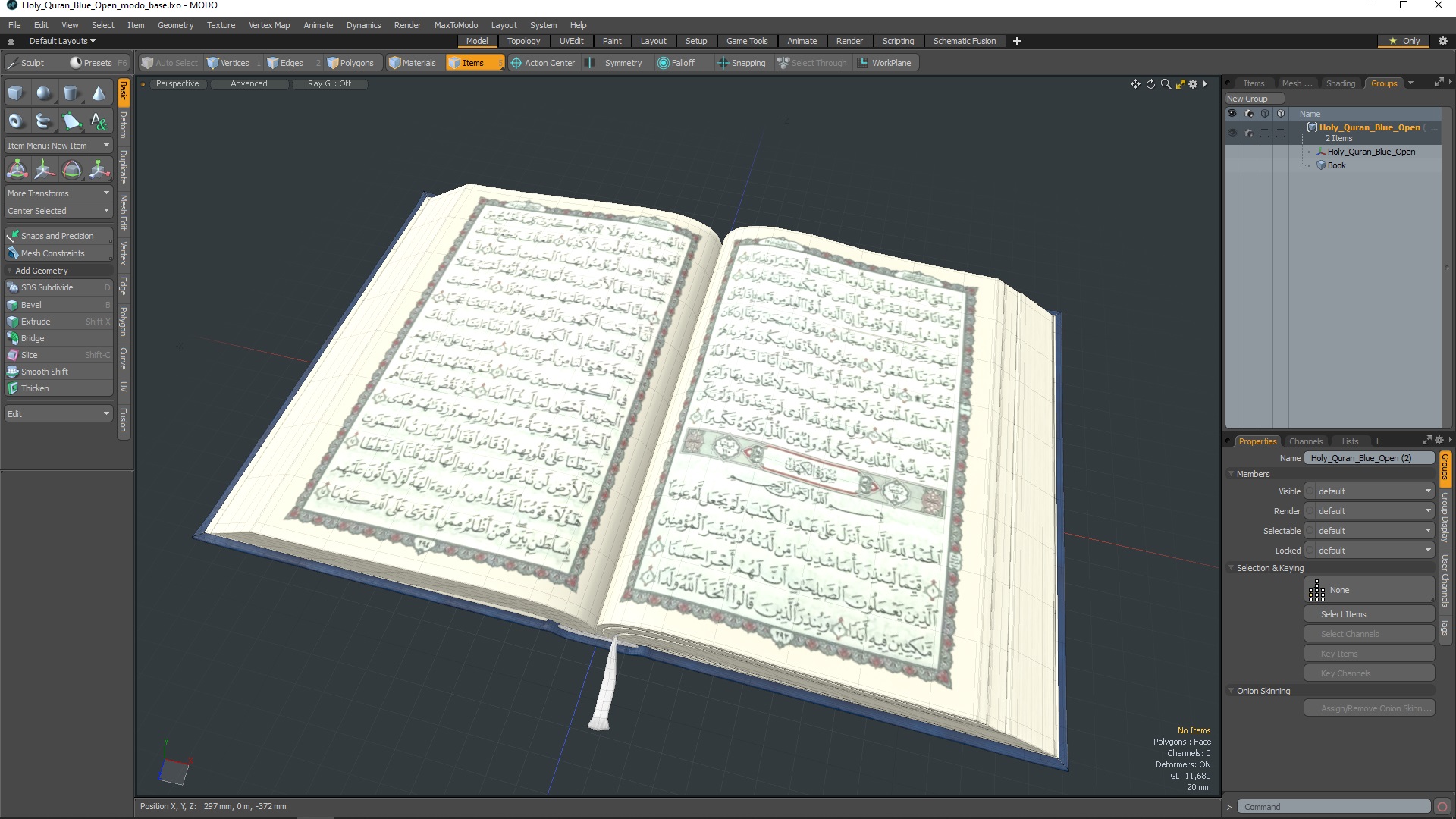1456x819 pixels.
Task: Open the Geometry menu
Action: click(175, 25)
